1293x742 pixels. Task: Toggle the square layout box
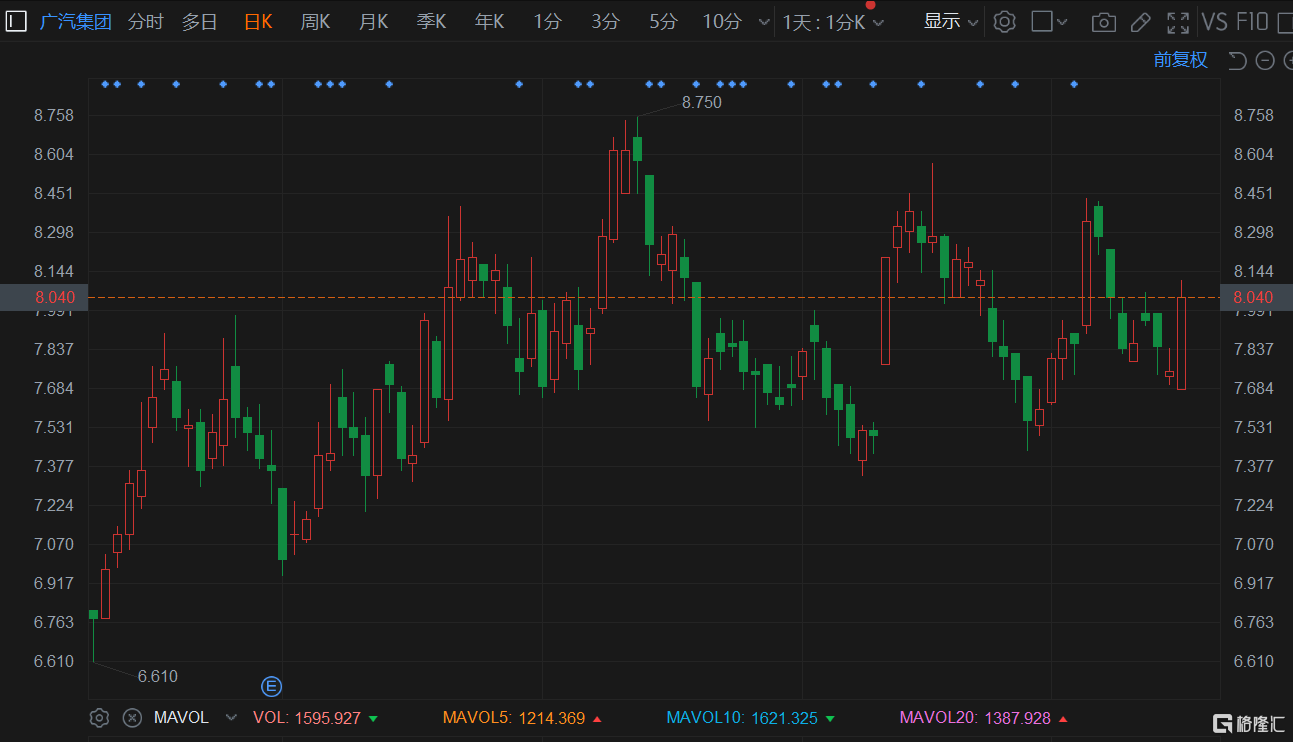pos(1042,22)
